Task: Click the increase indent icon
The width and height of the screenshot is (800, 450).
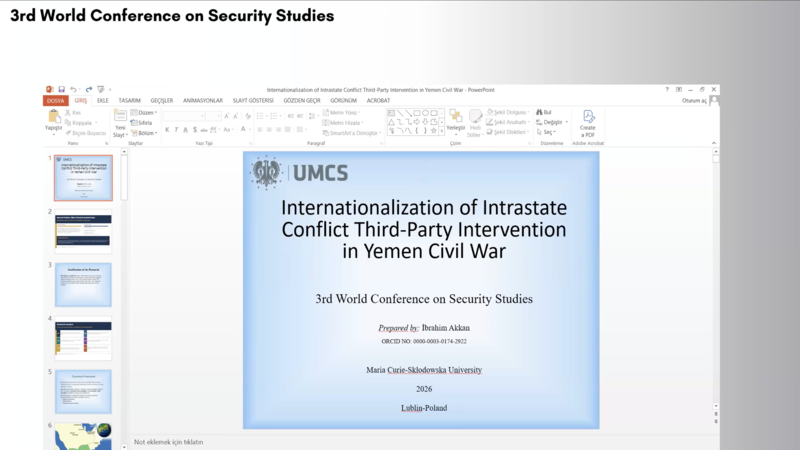Action: 300,116
